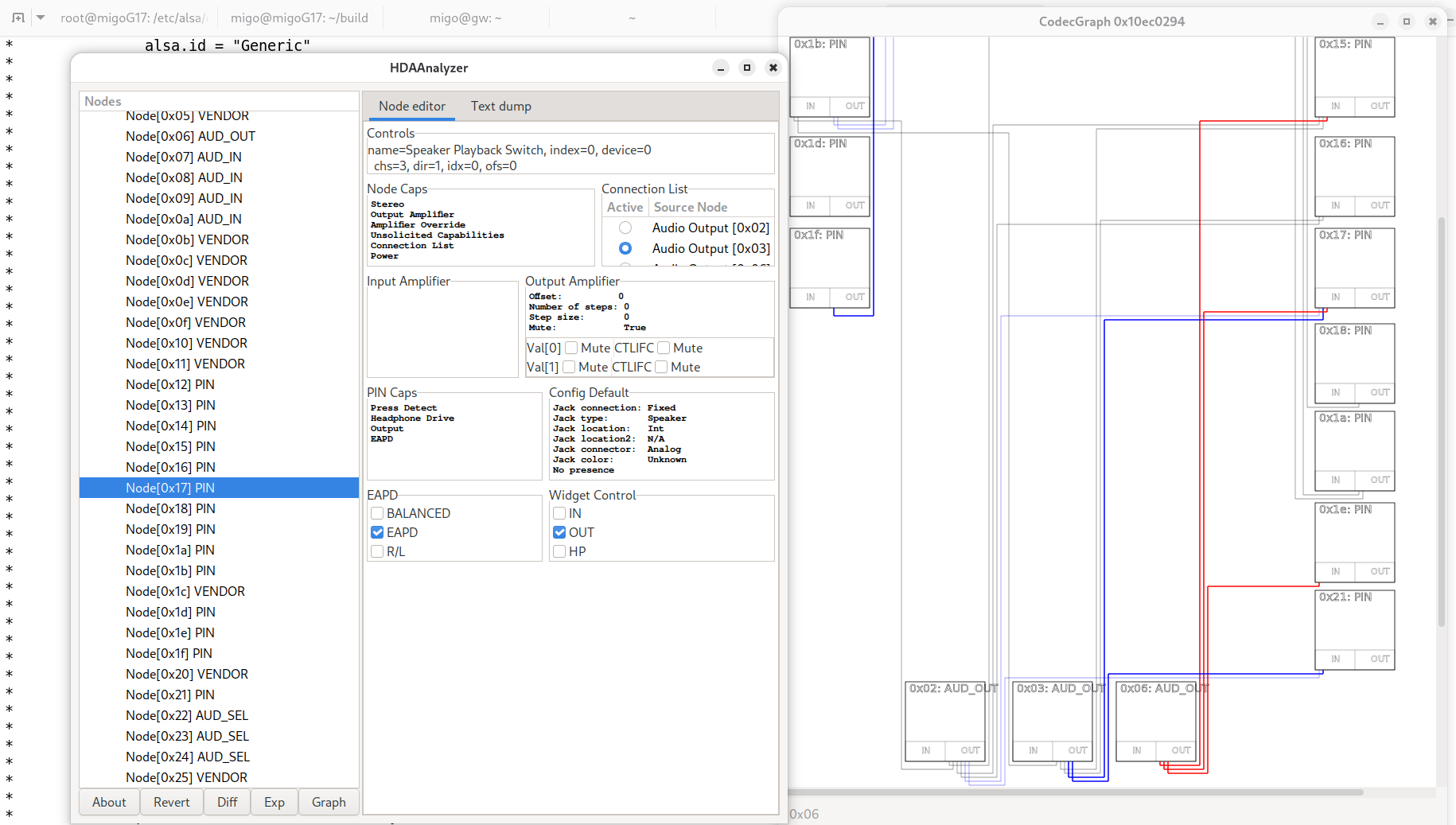Switch to the Text dump tab
Image resolution: width=1456 pixels, height=825 pixels.
pos(500,107)
